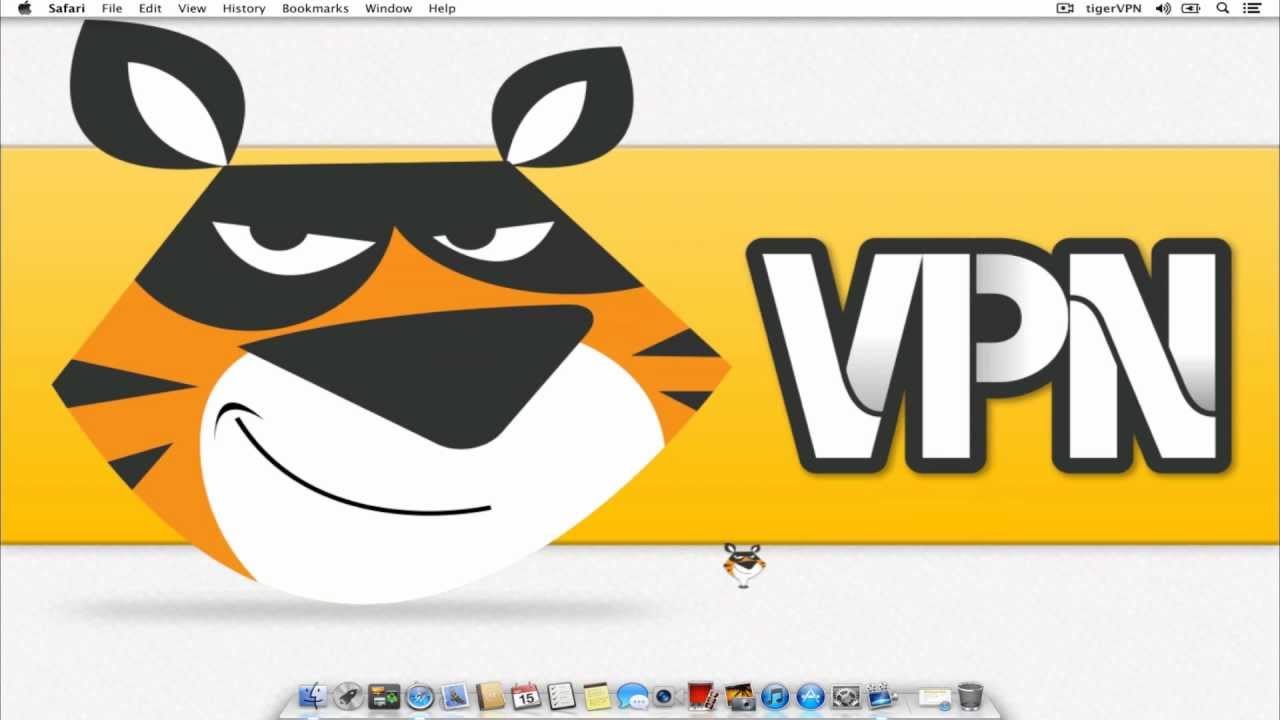1280x720 pixels.
Task: Open Notification Center list icon
Action: [x=1252, y=8]
